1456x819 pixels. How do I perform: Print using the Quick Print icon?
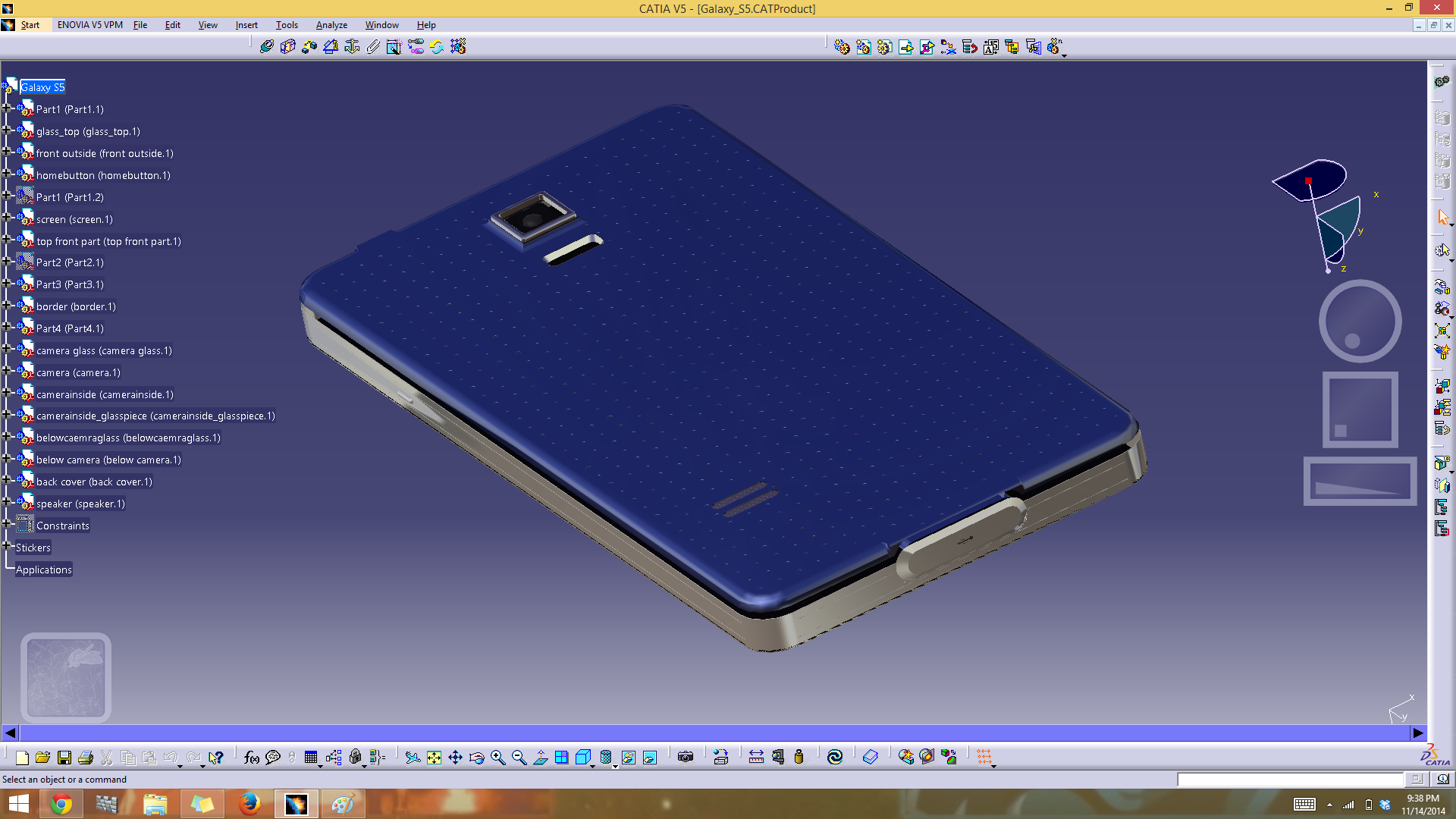pyautogui.click(x=86, y=757)
